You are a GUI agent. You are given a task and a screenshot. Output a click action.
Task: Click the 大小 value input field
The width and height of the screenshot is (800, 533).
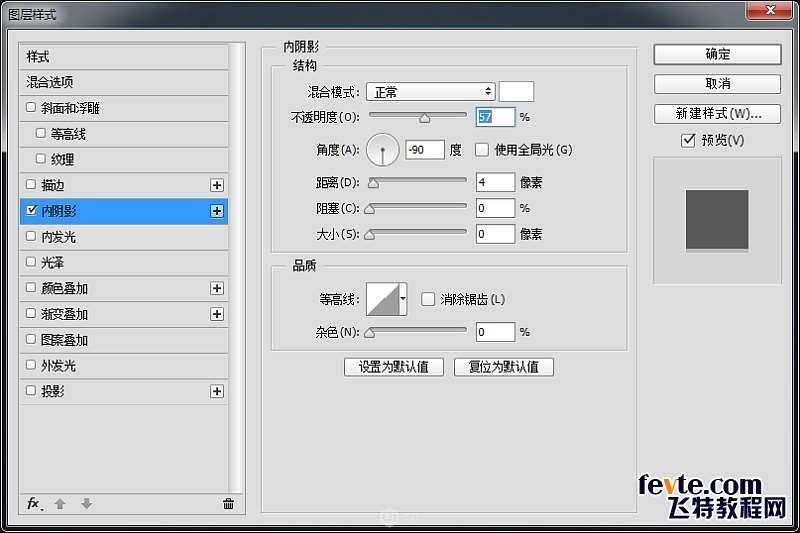click(x=495, y=234)
